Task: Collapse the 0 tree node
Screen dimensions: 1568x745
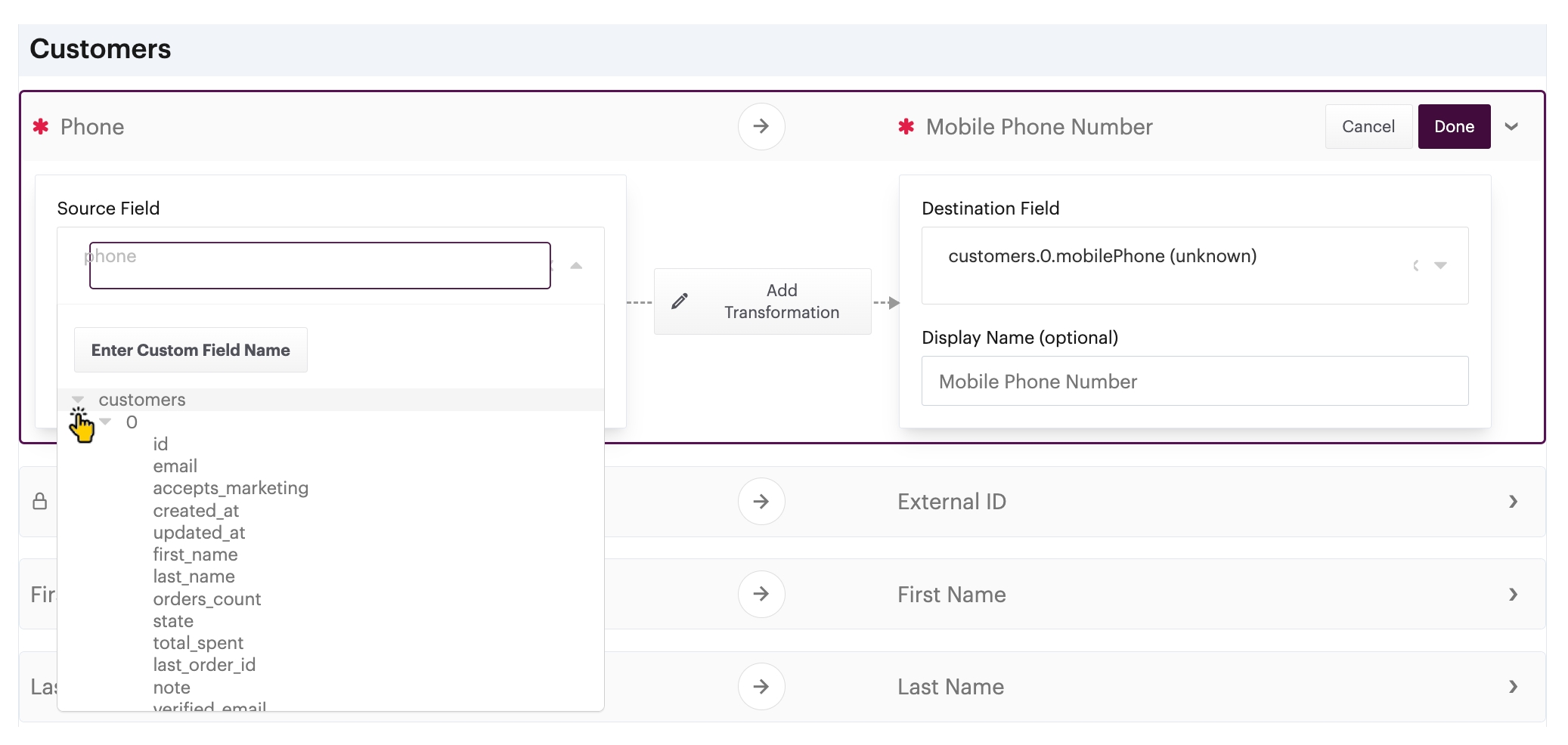Action: (106, 422)
